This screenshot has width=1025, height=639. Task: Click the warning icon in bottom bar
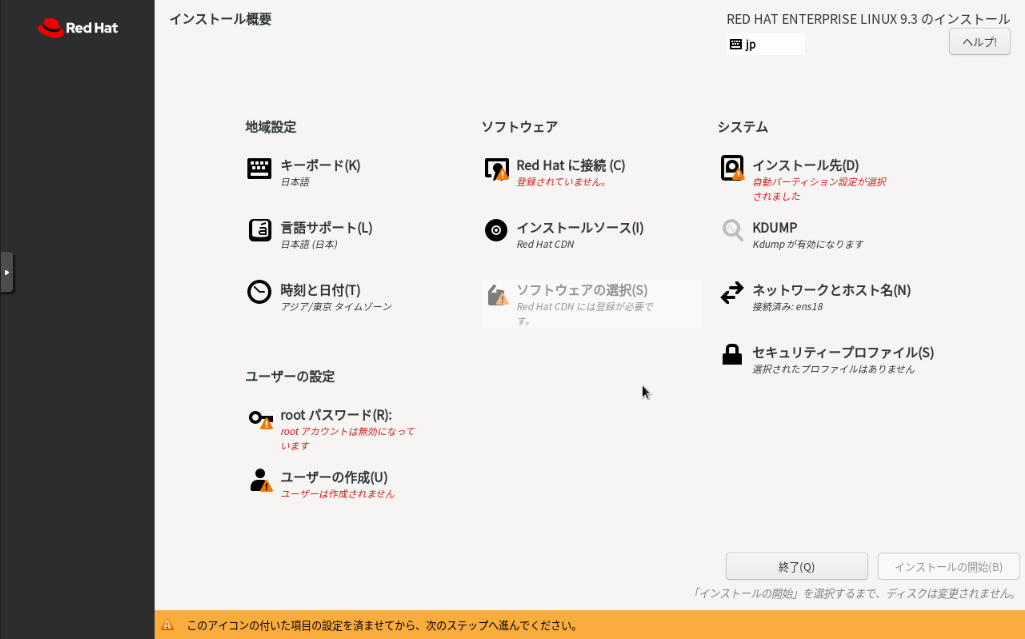[167, 625]
